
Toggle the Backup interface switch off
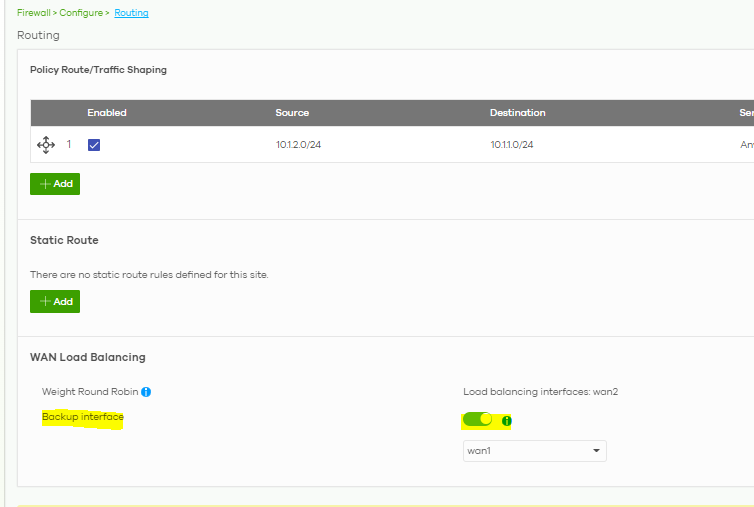coord(478,420)
